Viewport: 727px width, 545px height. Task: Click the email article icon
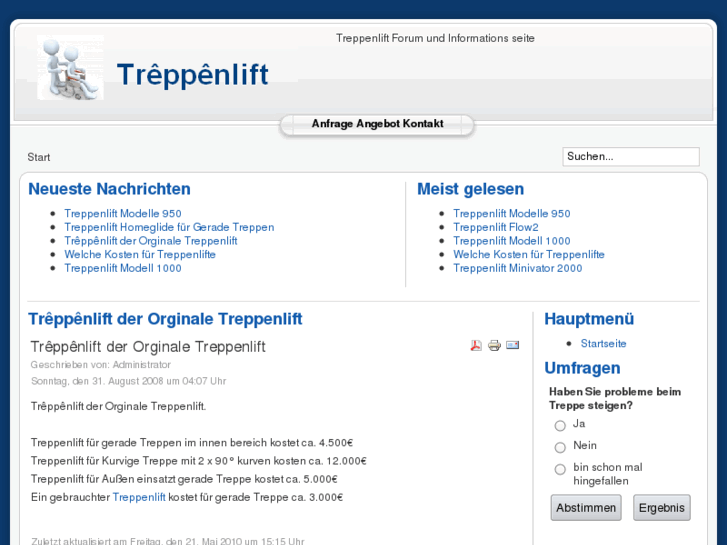tap(512, 345)
